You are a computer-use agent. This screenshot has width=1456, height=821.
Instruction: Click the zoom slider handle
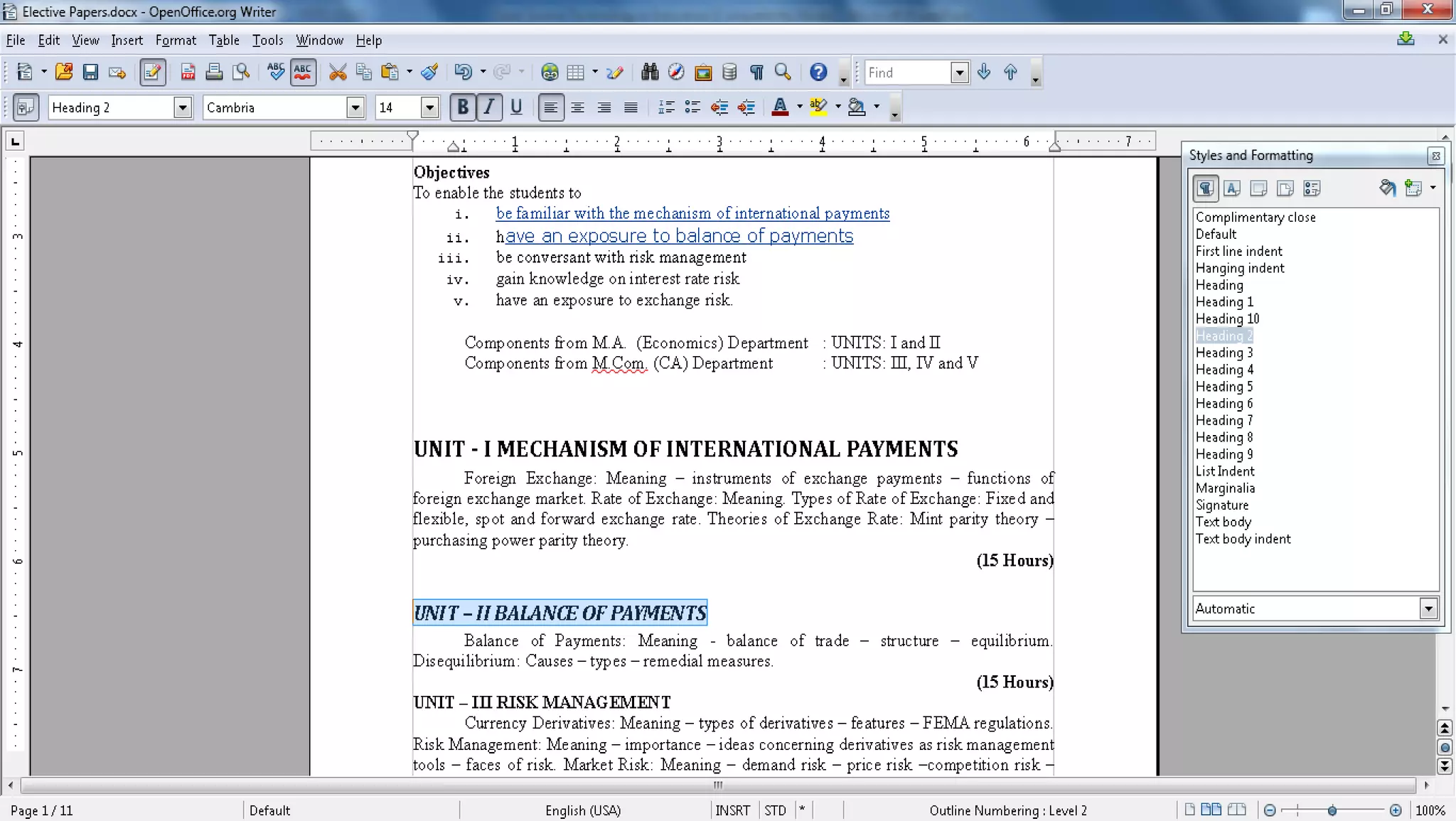1332,810
